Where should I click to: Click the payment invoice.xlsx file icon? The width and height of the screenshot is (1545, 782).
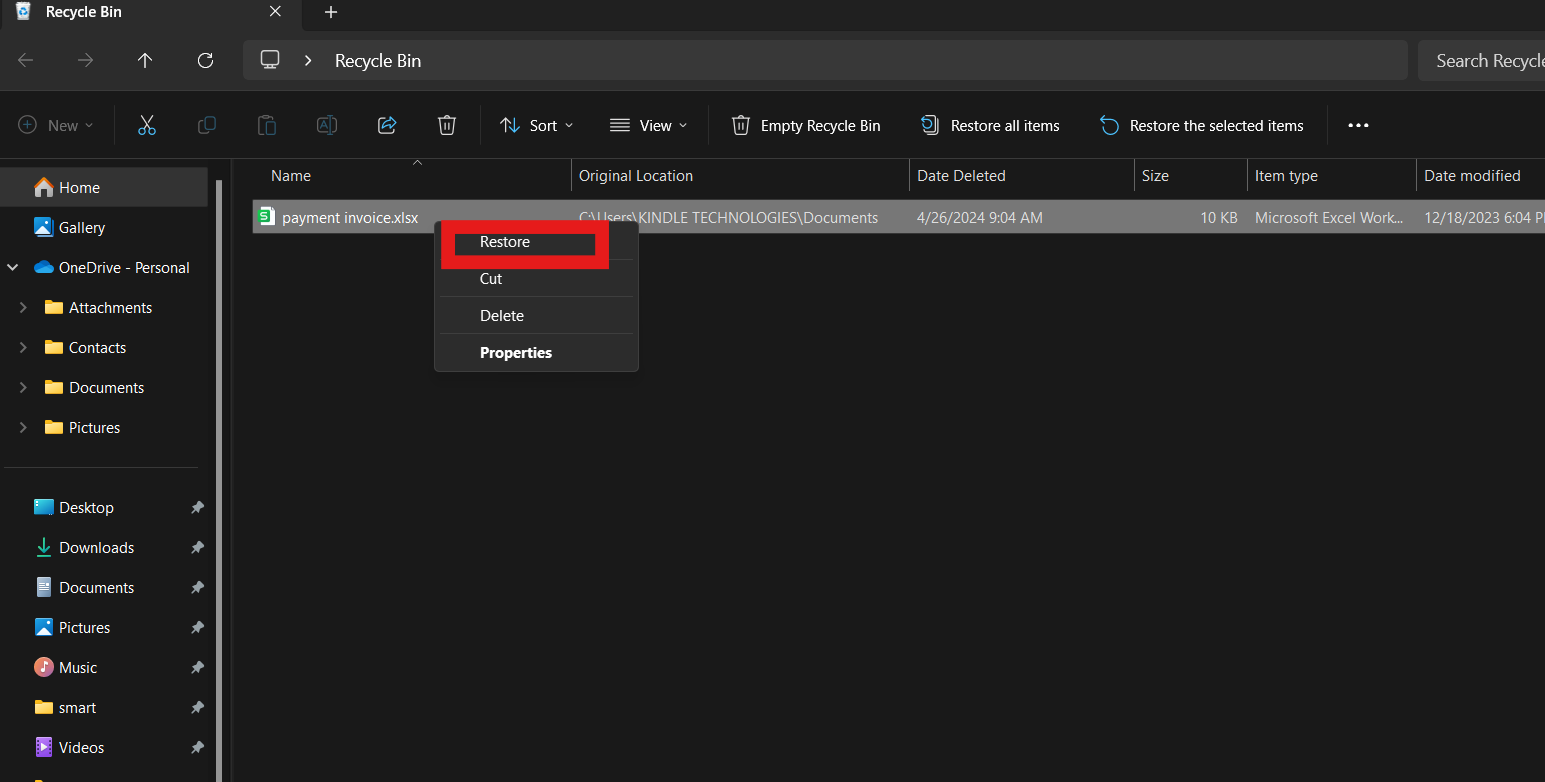point(266,216)
